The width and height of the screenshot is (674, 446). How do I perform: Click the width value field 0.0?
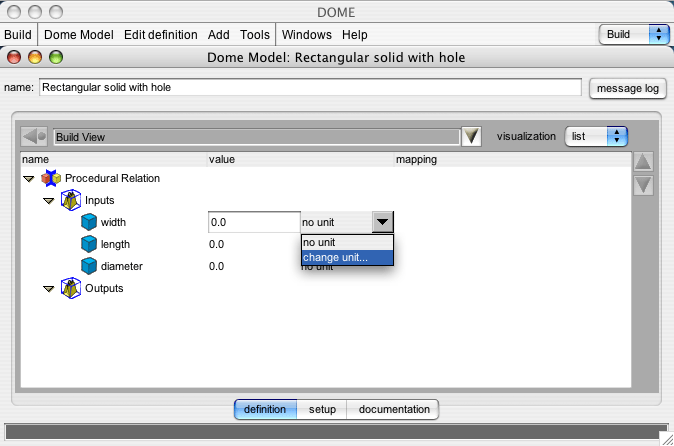click(x=254, y=222)
